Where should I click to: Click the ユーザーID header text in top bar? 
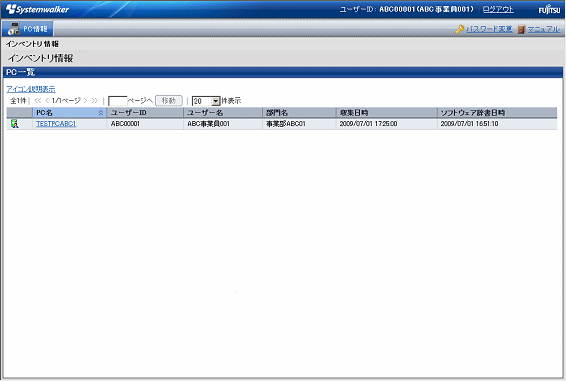coord(406,9)
